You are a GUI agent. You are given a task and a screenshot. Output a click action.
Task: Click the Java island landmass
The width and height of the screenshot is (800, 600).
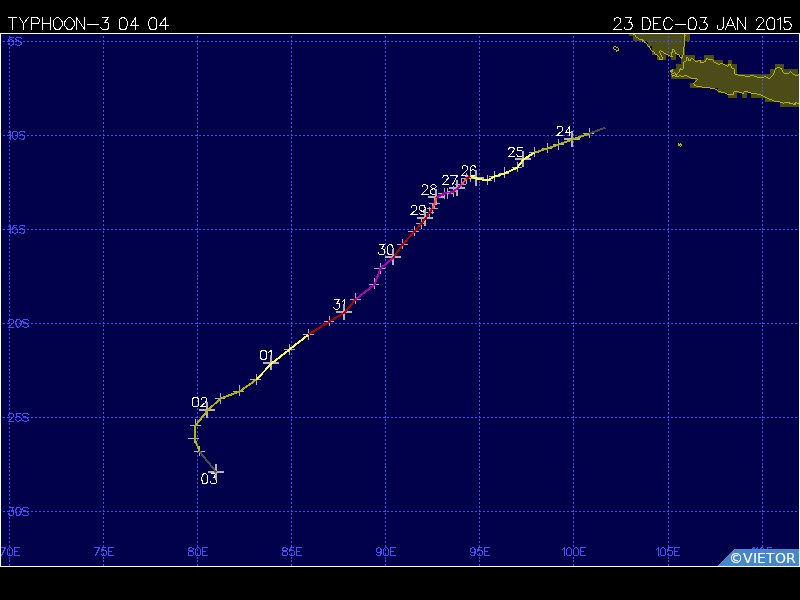click(735, 80)
